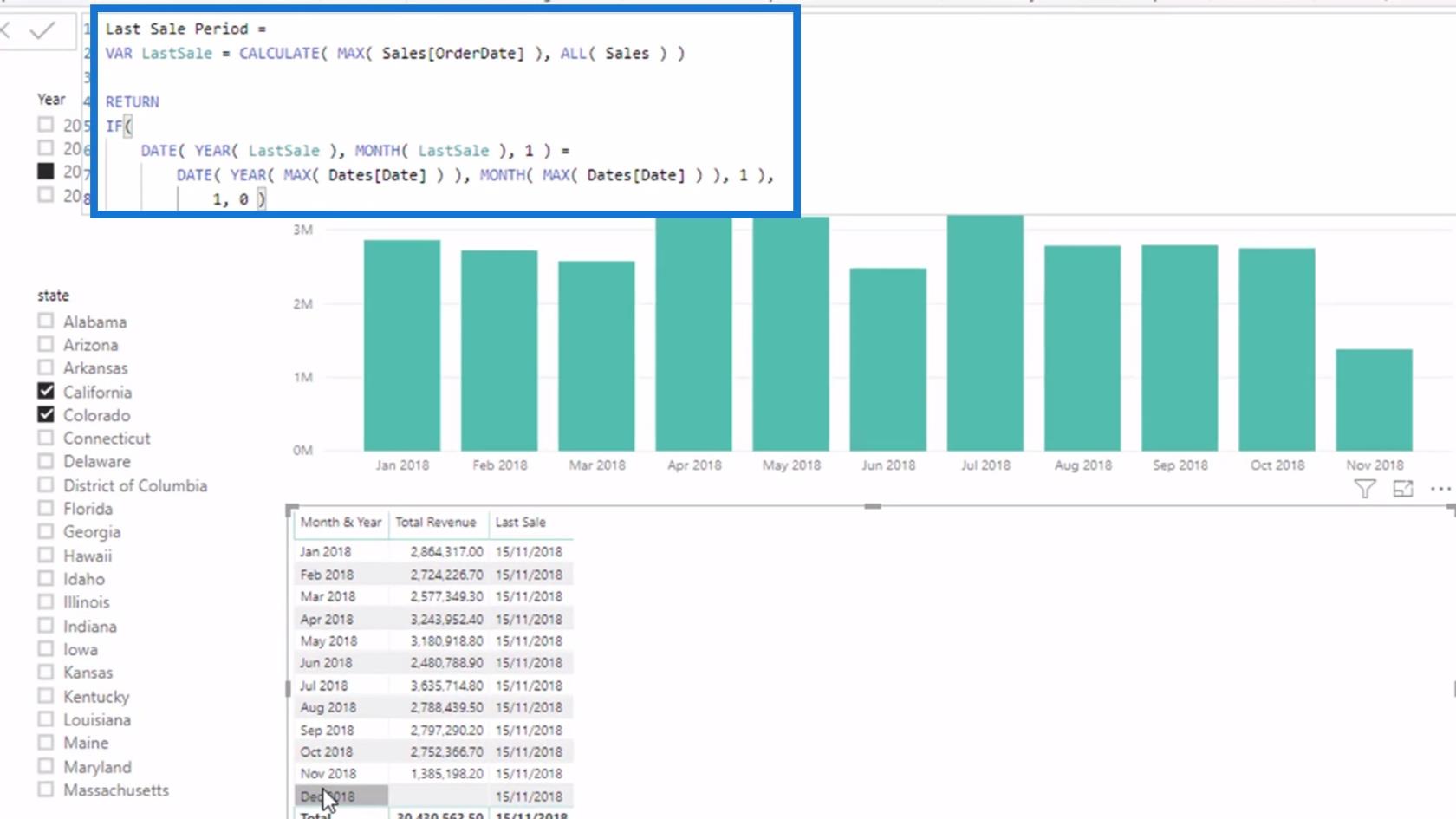Click the 3,635,714.80 revenue cell

coord(446,685)
